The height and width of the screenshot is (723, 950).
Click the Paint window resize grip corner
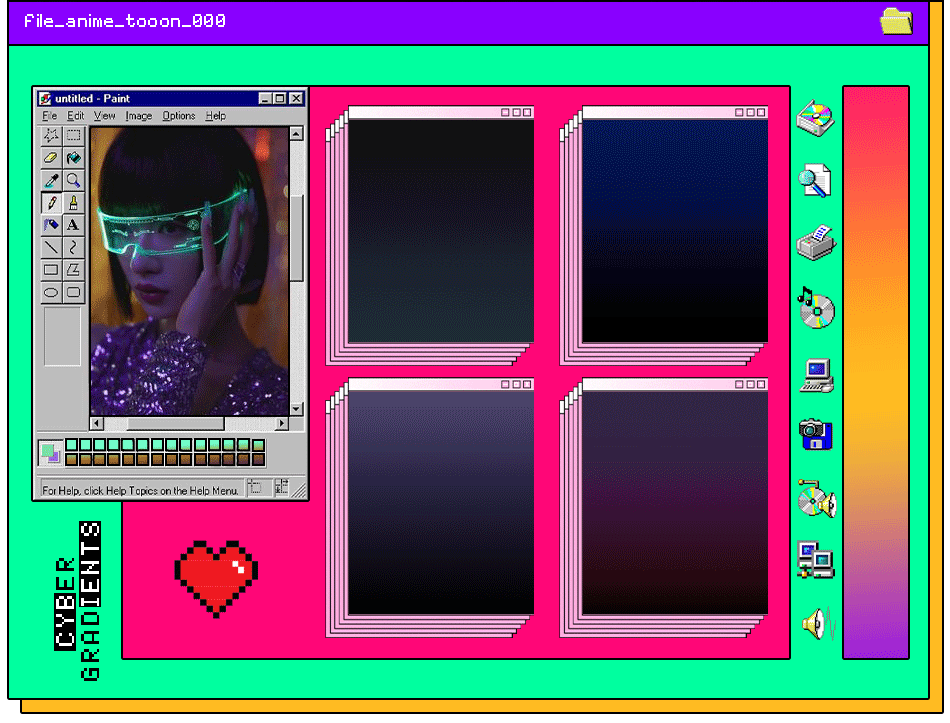pyautogui.click(x=299, y=490)
